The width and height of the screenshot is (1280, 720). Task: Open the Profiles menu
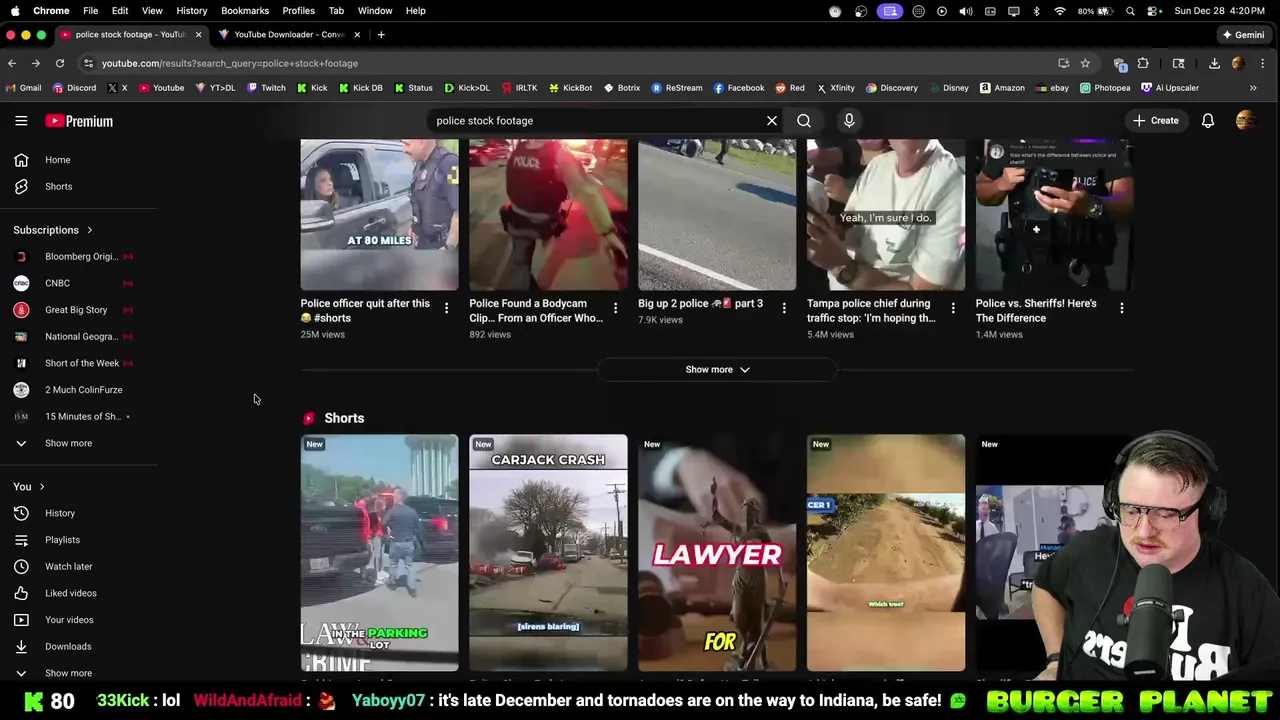pos(298,10)
